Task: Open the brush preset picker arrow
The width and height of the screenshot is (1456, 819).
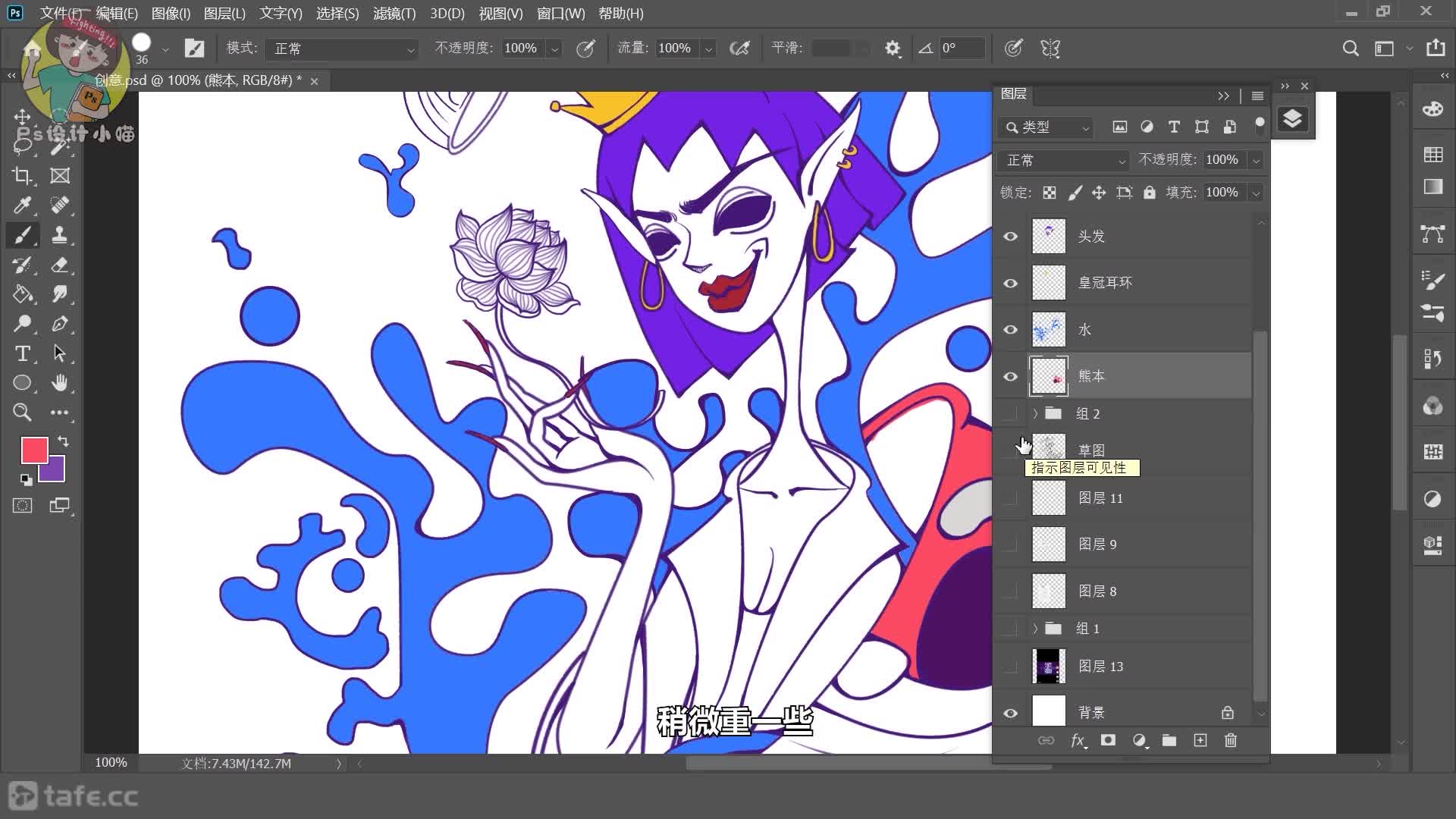Action: tap(165, 49)
